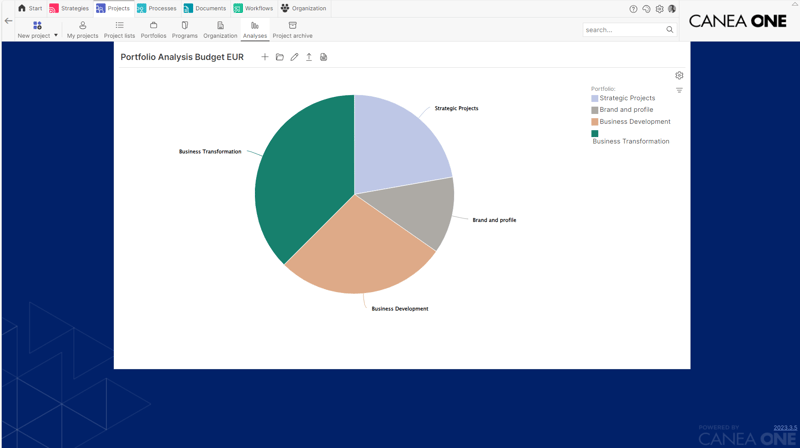The image size is (800, 448).
Task: Click the 'Business Transformation' chart label
Action: pos(210,152)
